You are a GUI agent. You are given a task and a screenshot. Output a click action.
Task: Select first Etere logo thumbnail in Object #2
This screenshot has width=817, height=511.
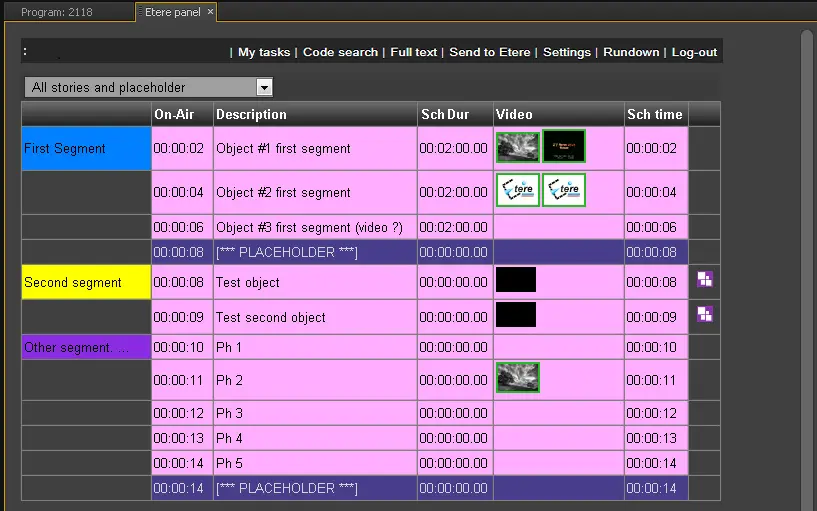click(518, 190)
